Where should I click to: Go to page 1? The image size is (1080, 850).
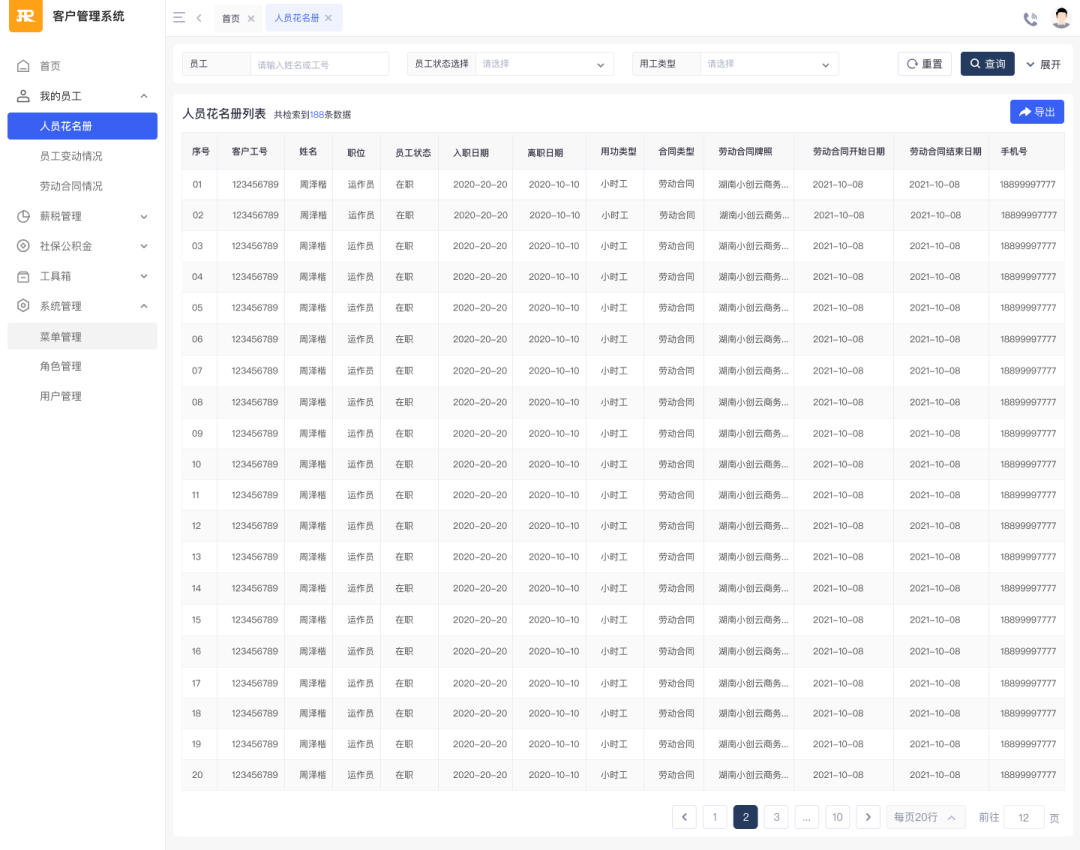tap(715, 817)
